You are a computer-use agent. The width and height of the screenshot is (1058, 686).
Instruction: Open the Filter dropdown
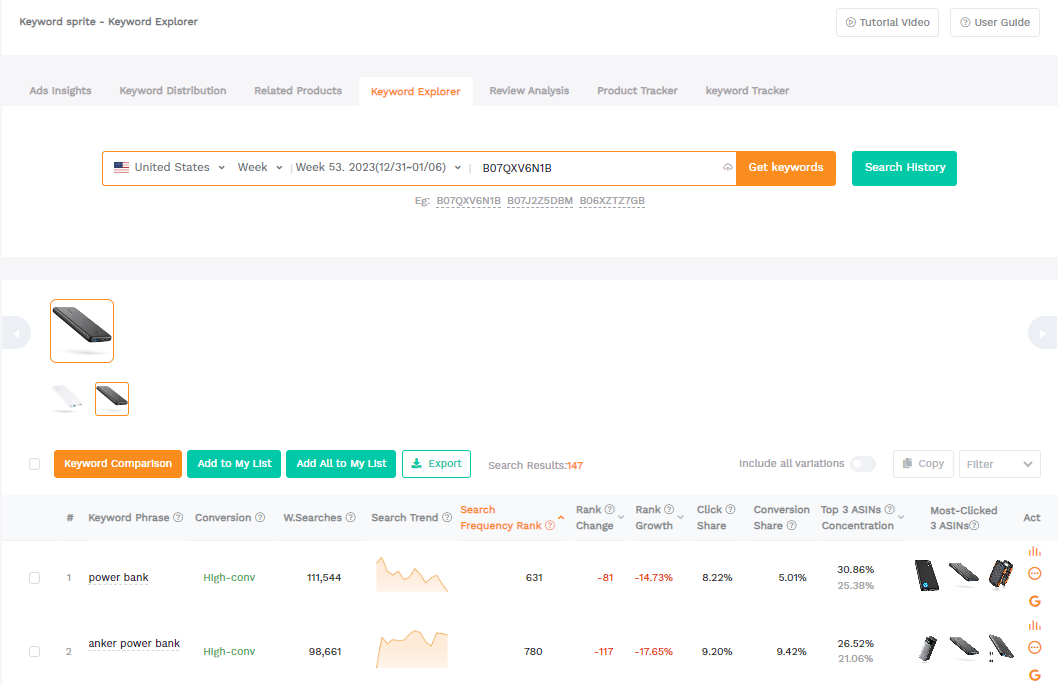[999, 464]
